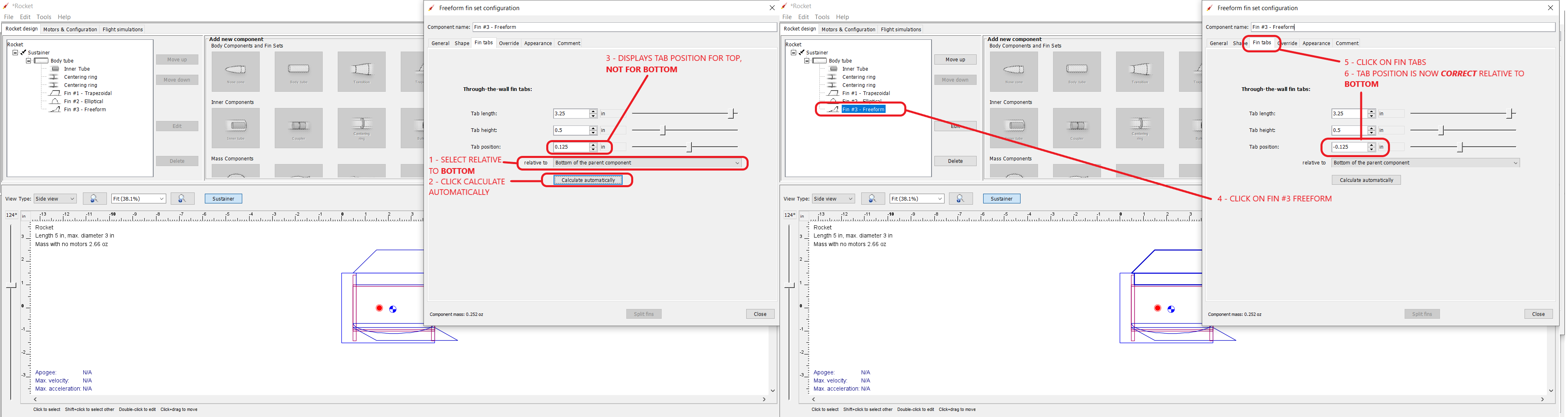Add a Body tube component
This screenshot has height=417, width=1568.
[298, 71]
